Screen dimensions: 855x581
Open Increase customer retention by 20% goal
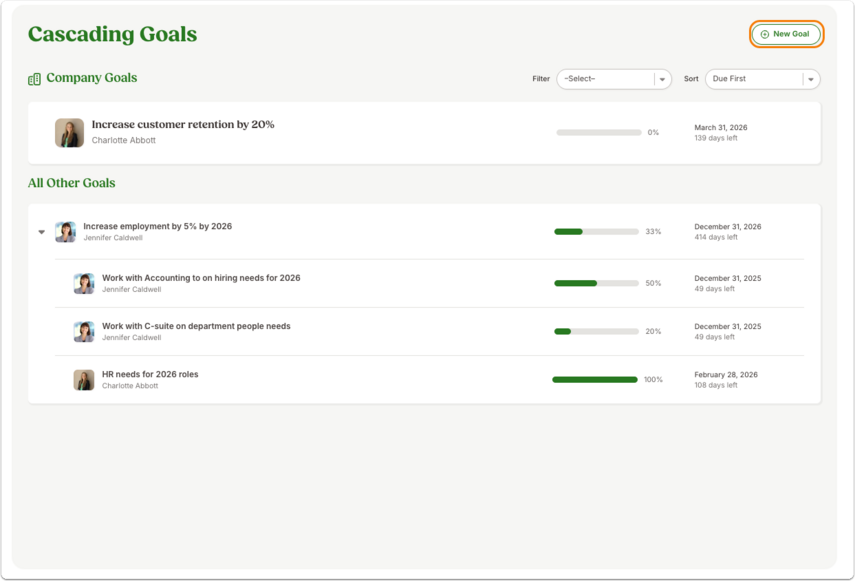183,124
